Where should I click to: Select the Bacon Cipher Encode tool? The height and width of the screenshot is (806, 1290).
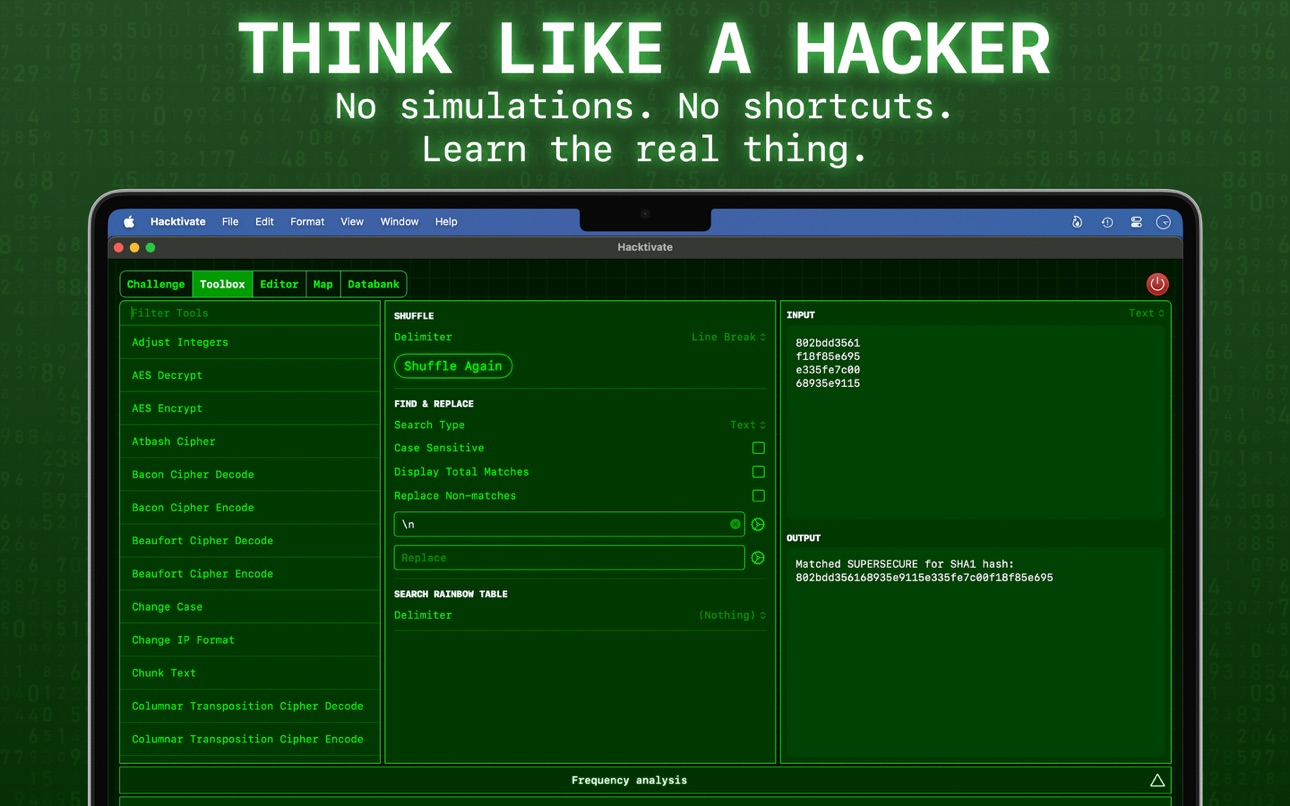250,507
